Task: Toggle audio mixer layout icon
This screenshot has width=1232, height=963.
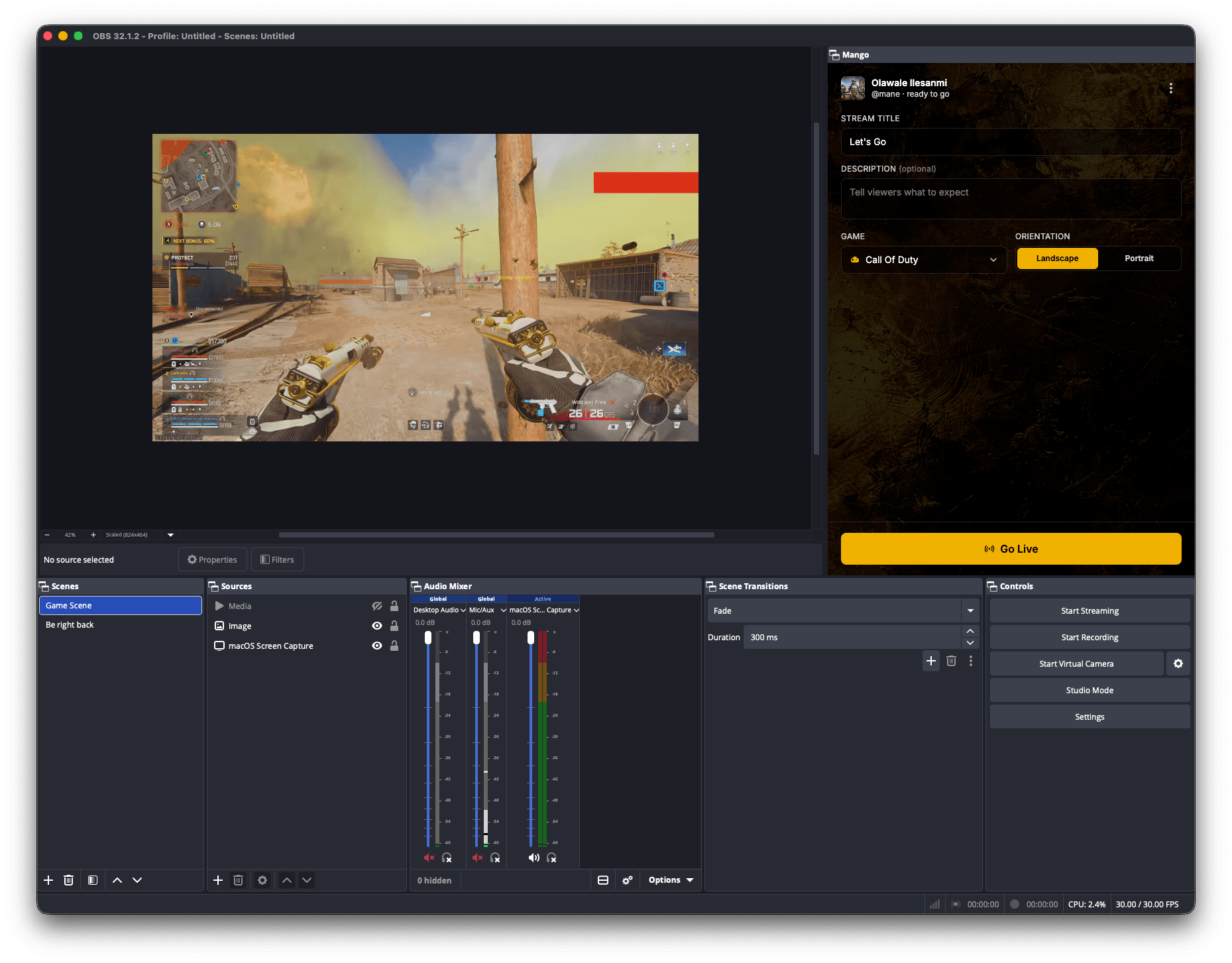Action: click(603, 880)
